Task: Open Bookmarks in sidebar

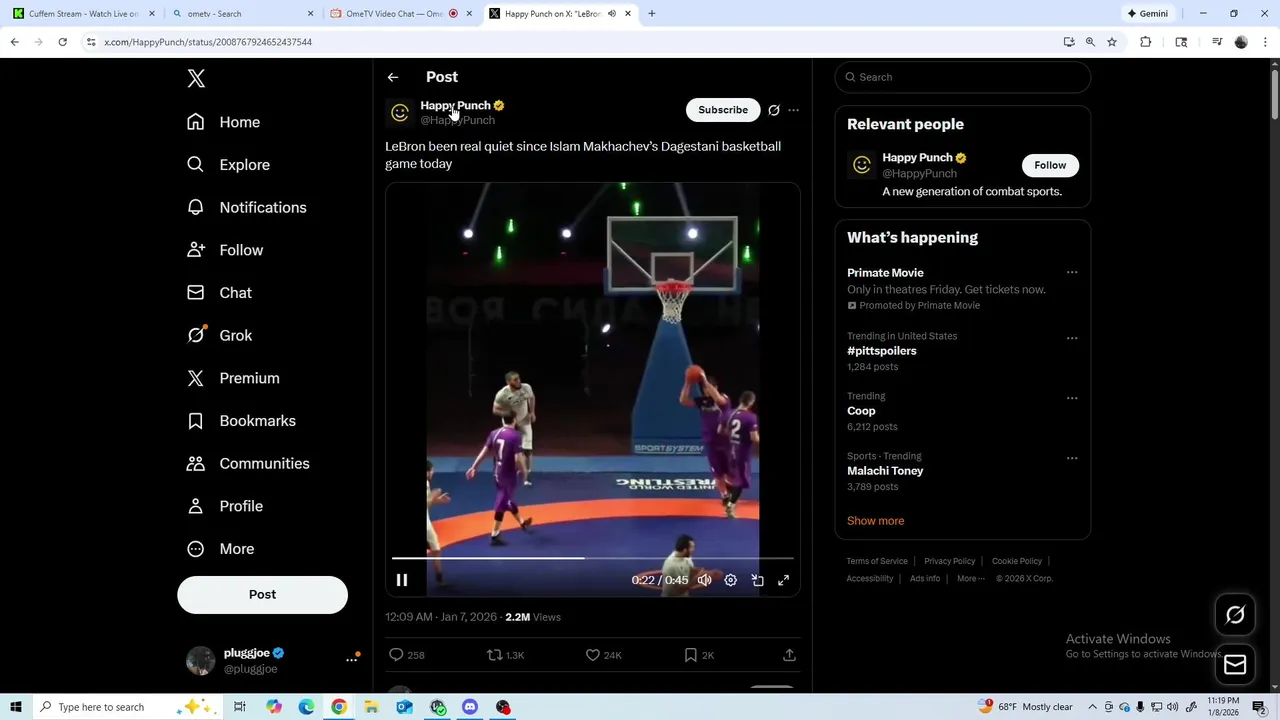Action: [241, 421]
